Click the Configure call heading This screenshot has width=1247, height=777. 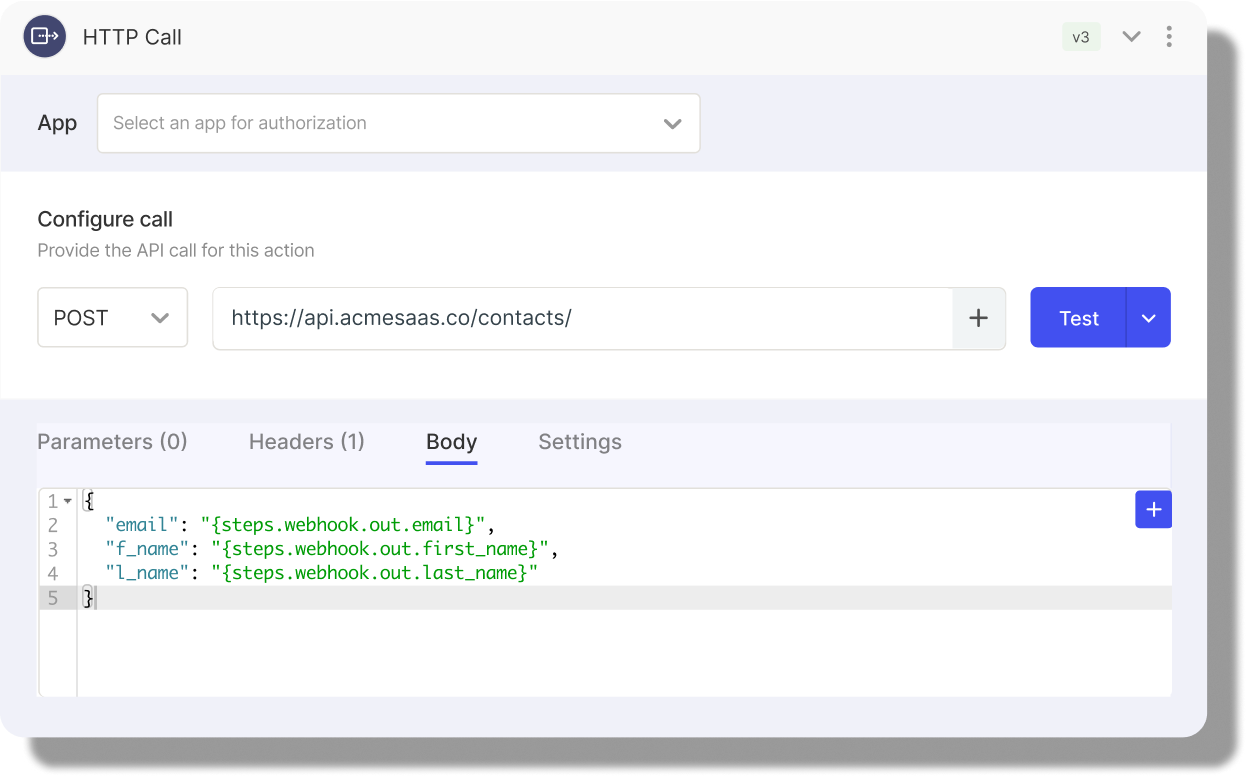(x=105, y=219)
